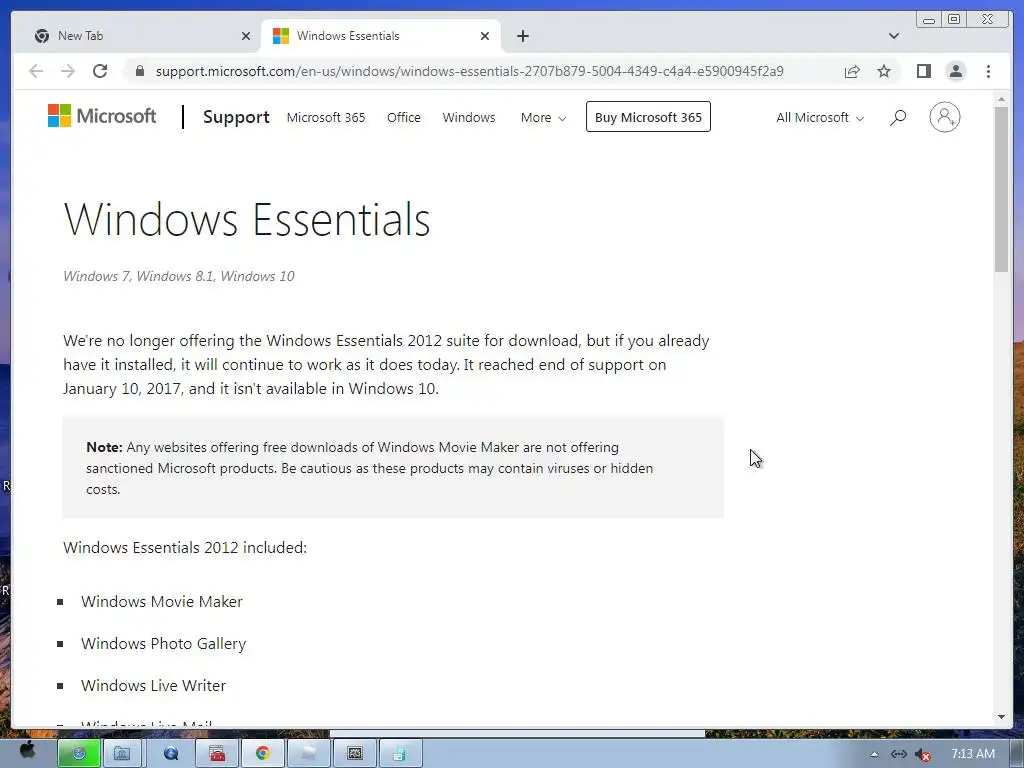This screenshot has height=768, width=1024.
Task: Click the muted volume tray icon
Action: pos(922,754)
